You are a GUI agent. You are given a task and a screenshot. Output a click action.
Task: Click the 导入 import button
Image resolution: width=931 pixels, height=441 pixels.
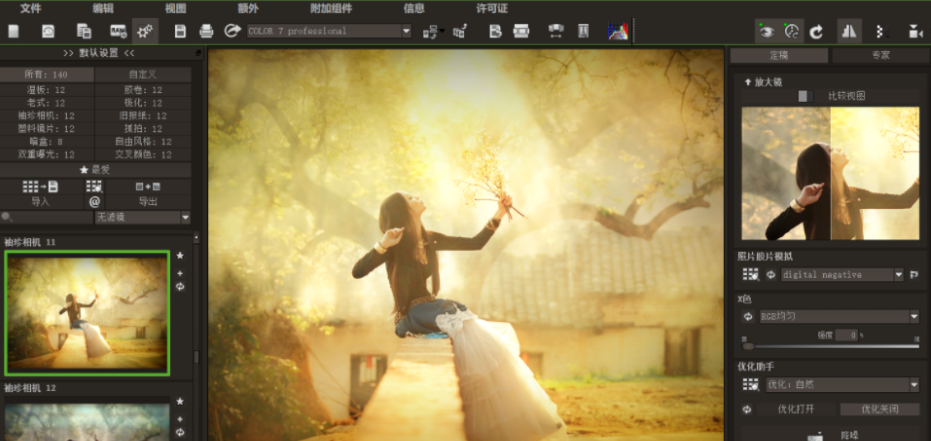(x=40, y=202)
